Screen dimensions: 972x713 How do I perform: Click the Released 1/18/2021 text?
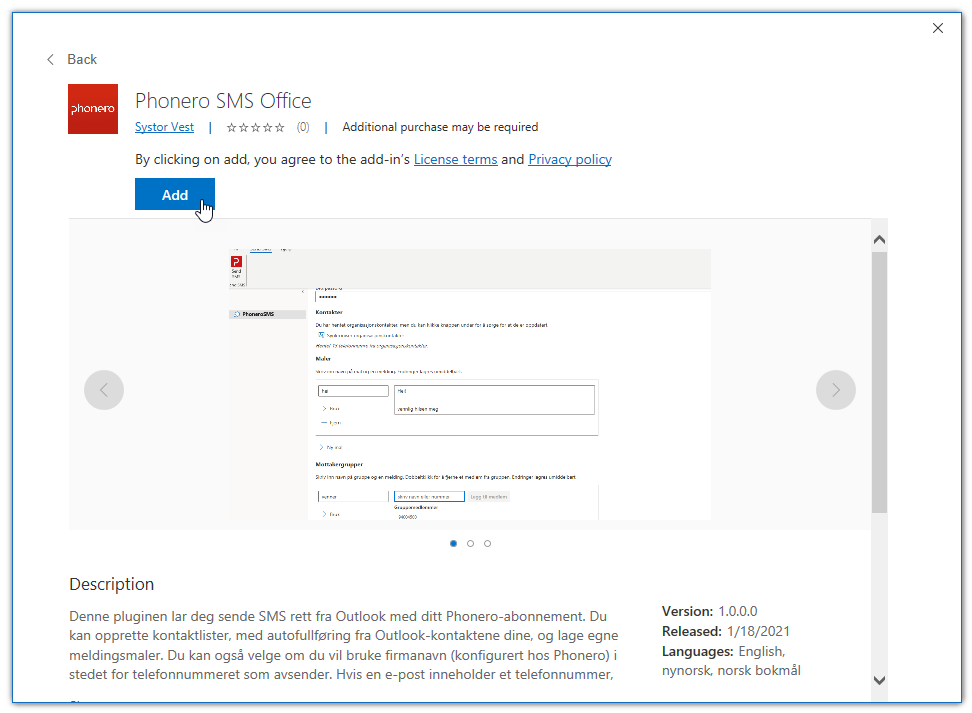[x=726, y=631]
